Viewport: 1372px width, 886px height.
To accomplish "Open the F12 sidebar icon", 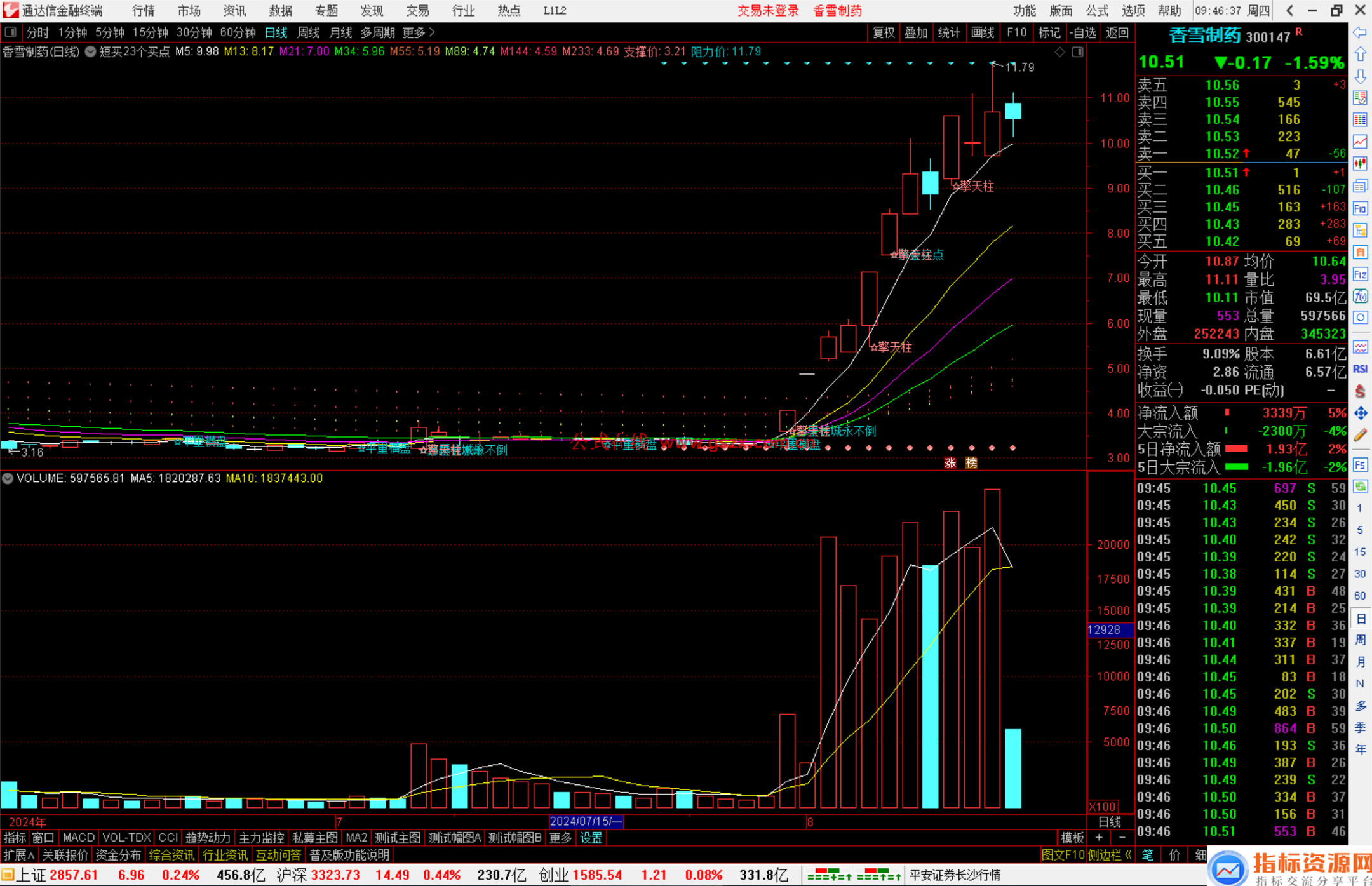I will pyautogui.click(x=1360, y=274).
